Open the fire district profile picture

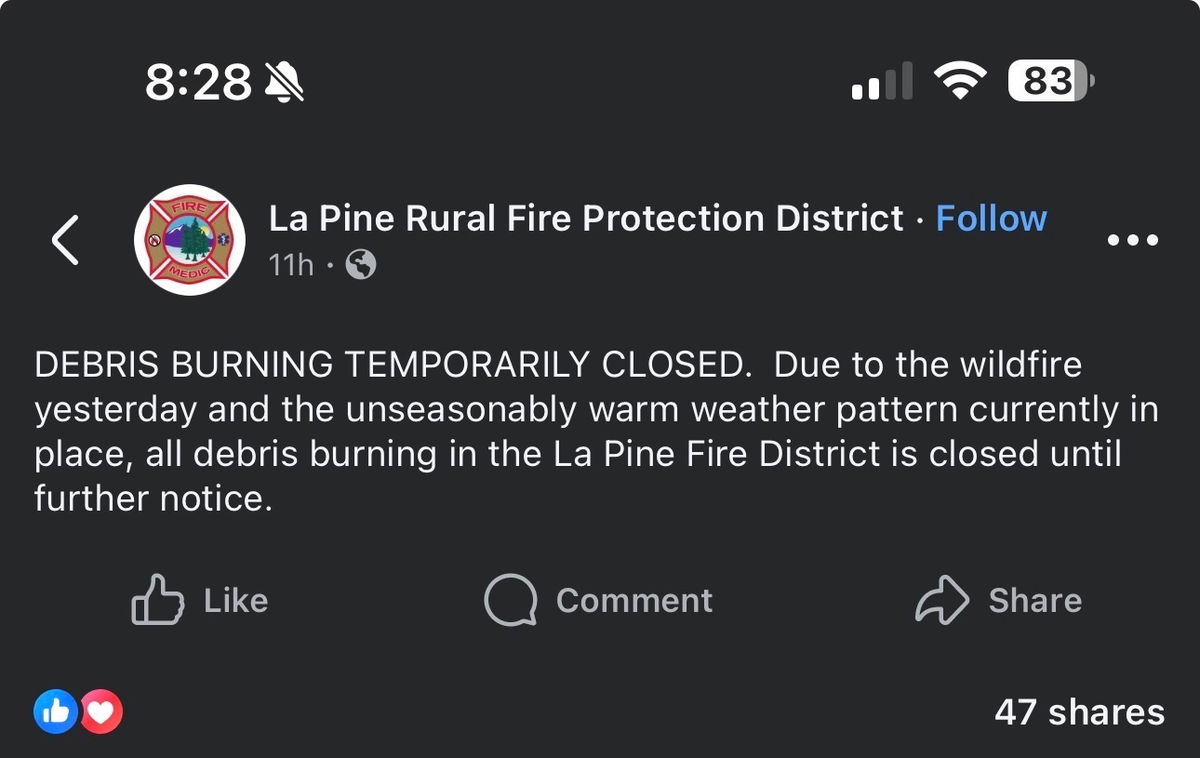click(190, 240)
